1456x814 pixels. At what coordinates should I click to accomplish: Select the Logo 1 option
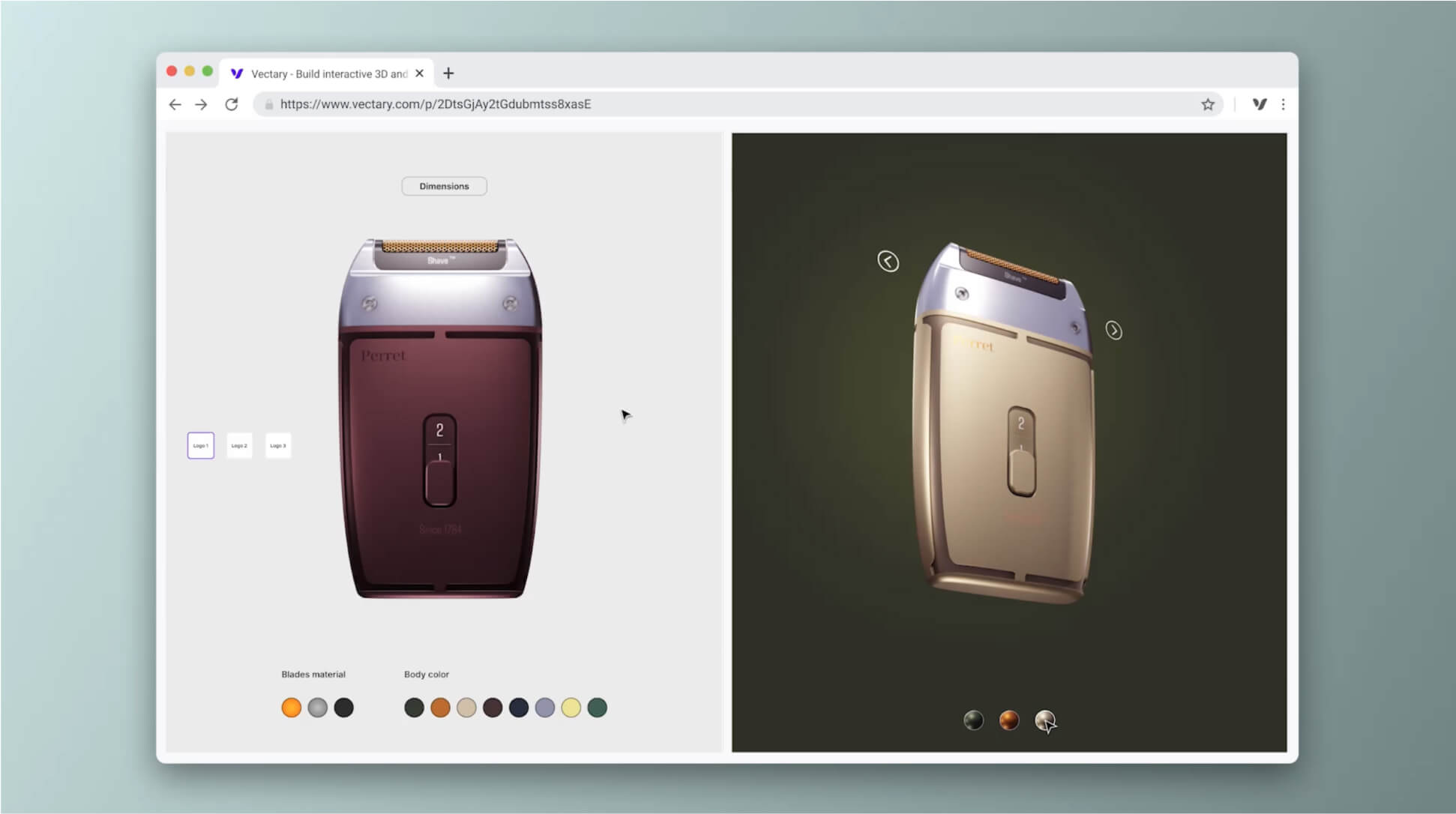(201, 445)
